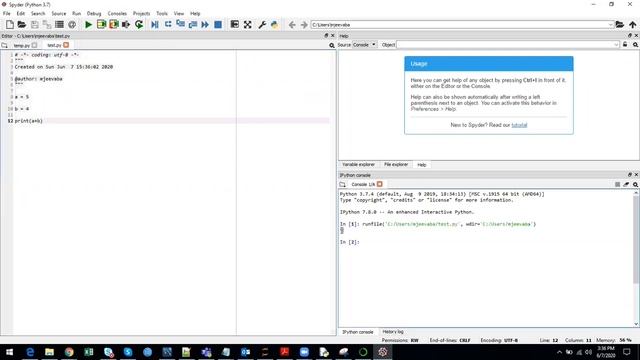Click the Open file folder icon

22,24
